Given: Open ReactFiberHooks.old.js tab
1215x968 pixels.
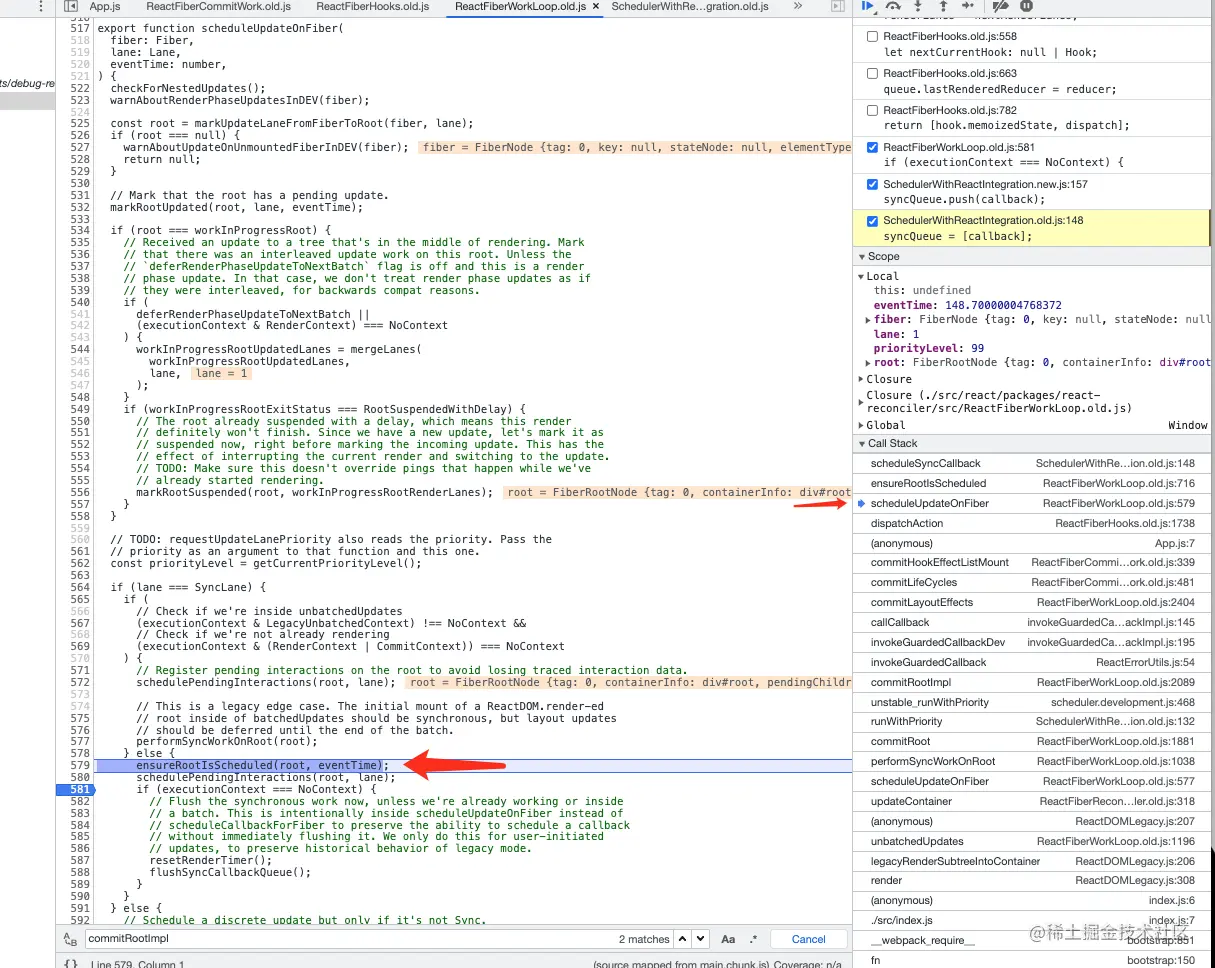Looking at the screenshot, I should click(372, 6).
